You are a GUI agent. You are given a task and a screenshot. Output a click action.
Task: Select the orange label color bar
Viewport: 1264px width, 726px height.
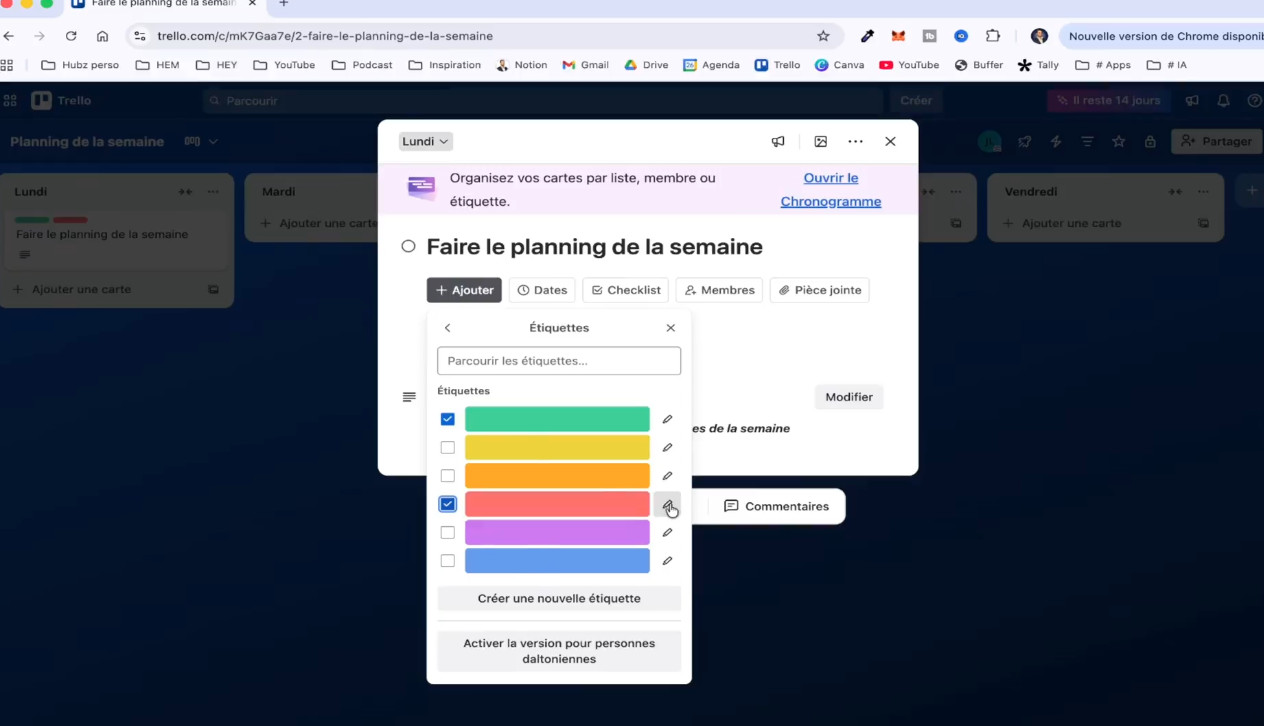(557, 476)
